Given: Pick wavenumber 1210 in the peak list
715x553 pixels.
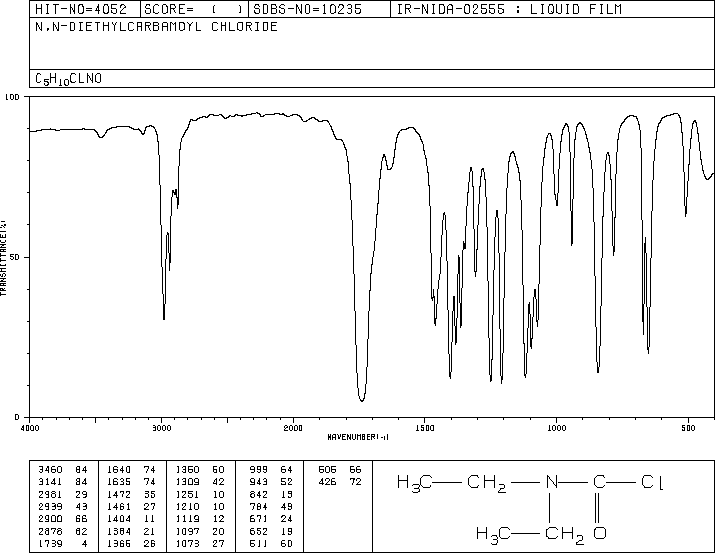Looking at the screenshot, I should pos(187,506).
